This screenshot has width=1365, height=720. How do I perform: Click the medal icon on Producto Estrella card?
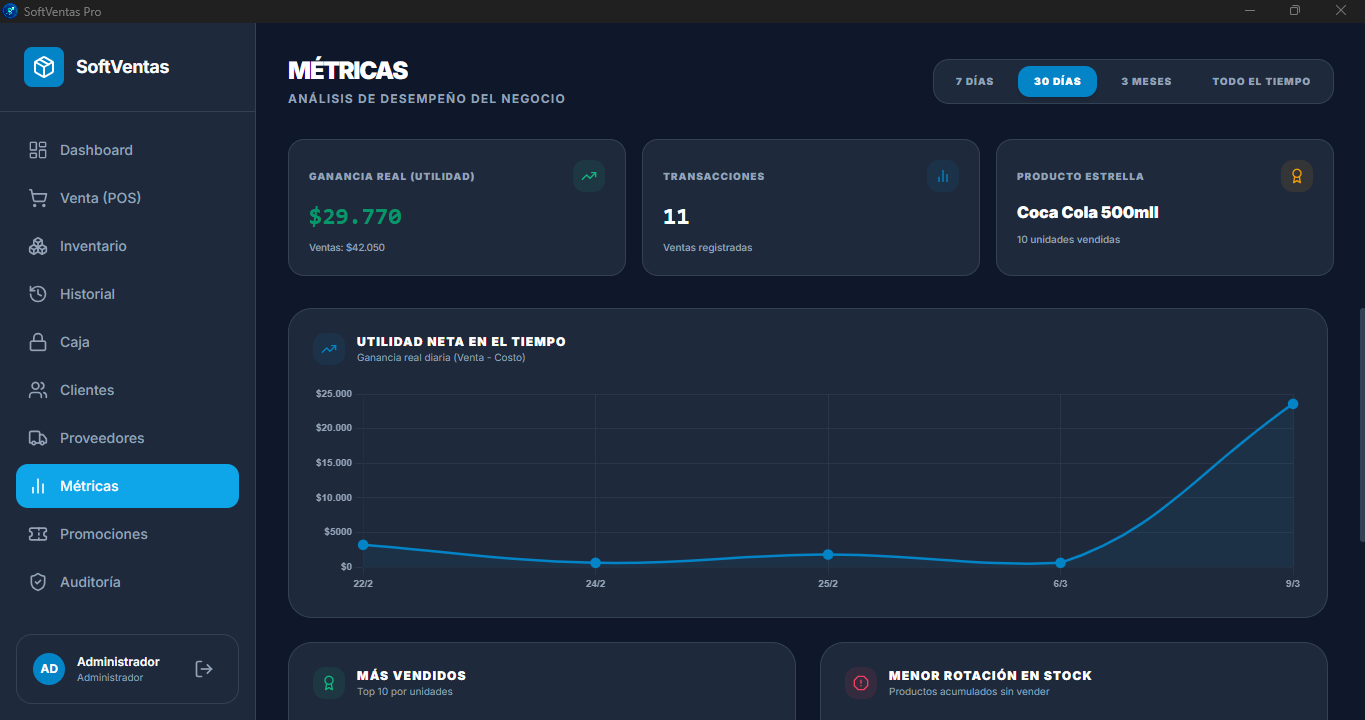pos(1296,175)
